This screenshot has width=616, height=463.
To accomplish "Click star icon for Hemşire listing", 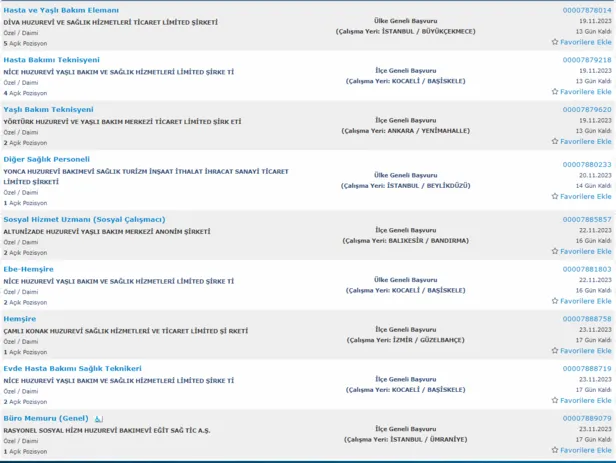I will 556,351.
